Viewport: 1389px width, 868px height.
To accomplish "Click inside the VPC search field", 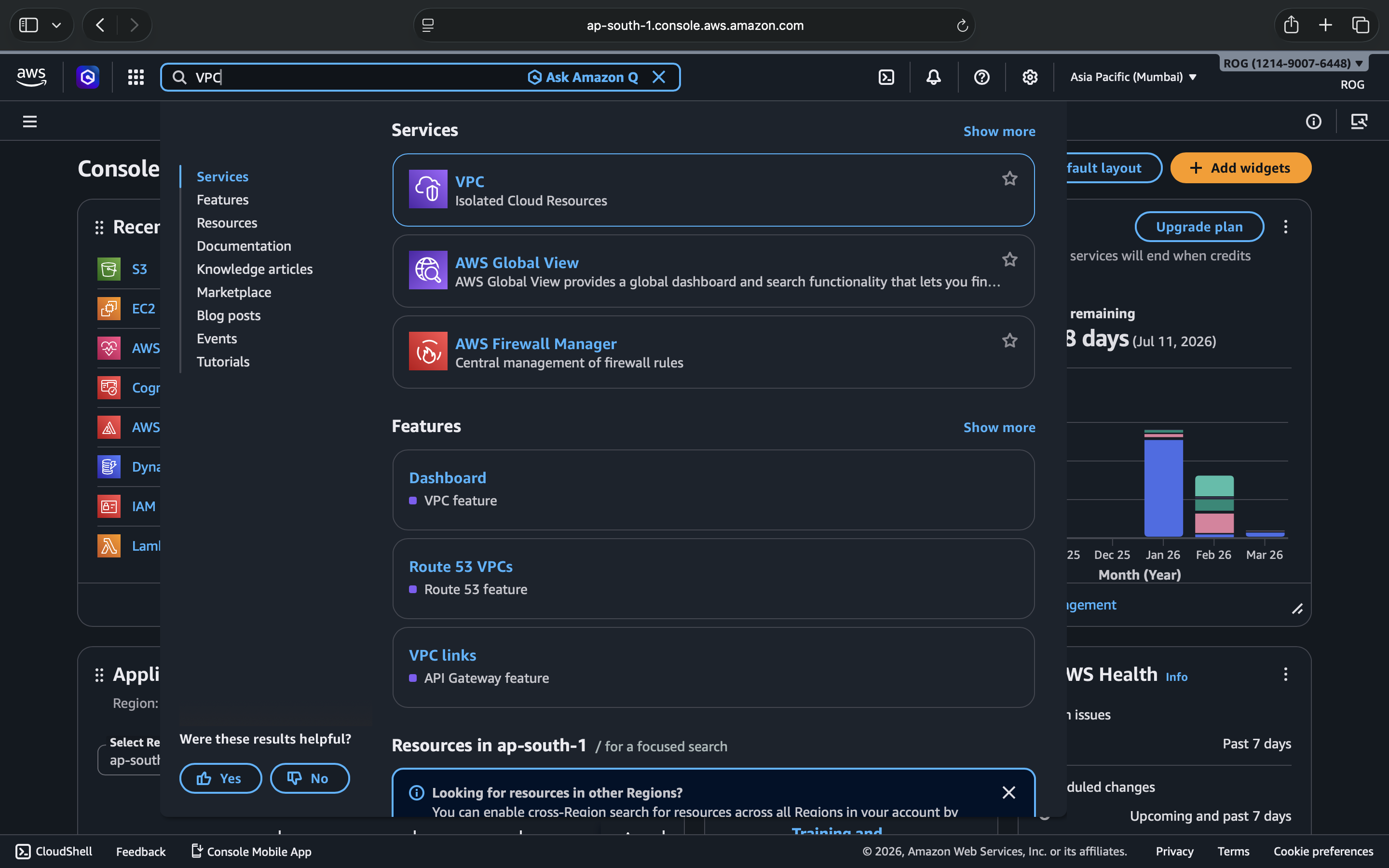I will pos(356,77).
